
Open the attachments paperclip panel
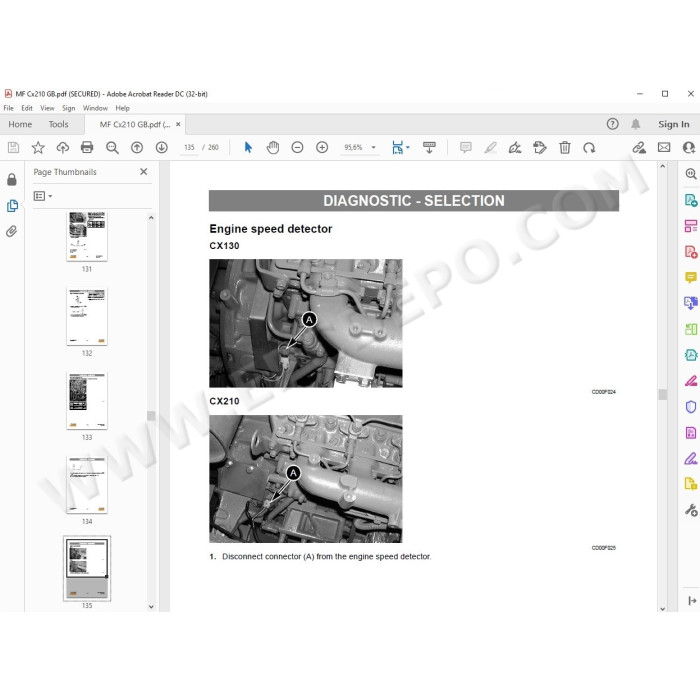[12, 231]
